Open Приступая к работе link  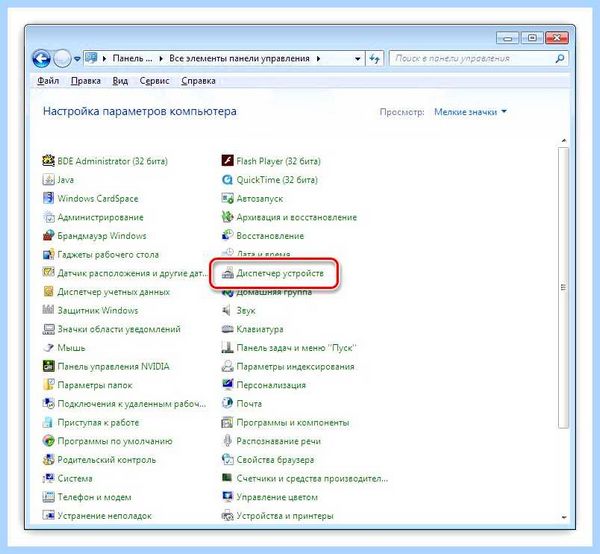coord(98,422)
